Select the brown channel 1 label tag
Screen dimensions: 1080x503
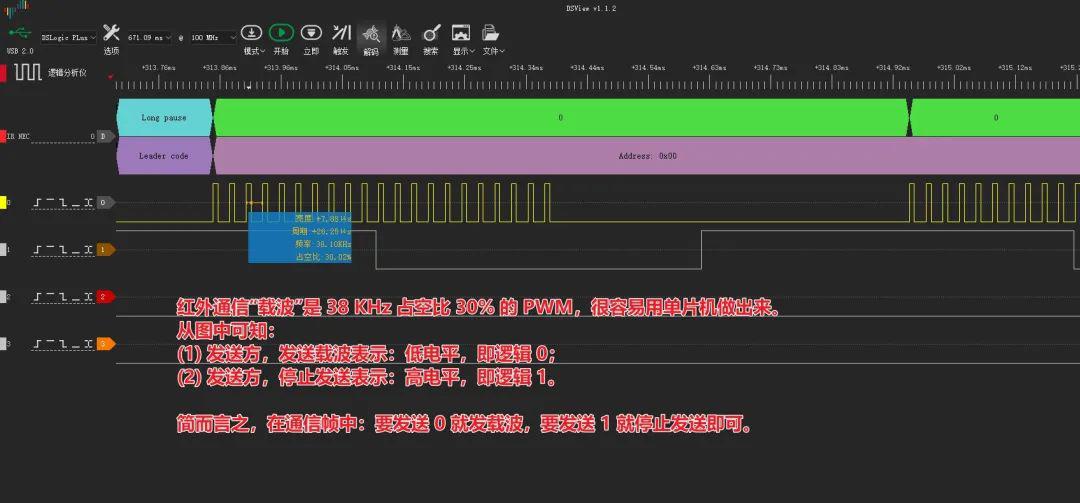105,249
